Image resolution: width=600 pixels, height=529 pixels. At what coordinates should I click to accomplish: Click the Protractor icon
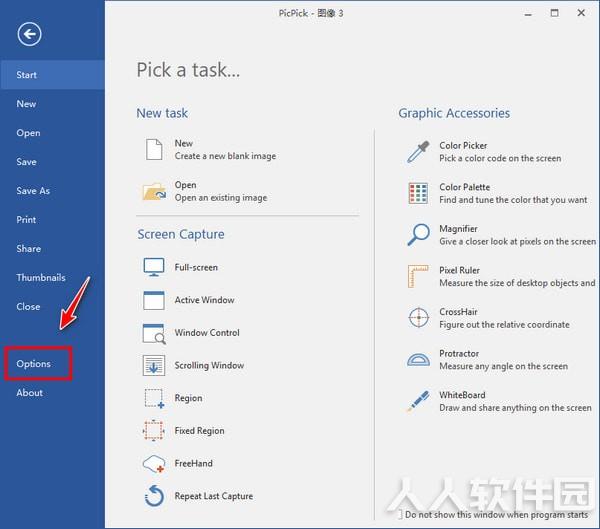(418, 360)
